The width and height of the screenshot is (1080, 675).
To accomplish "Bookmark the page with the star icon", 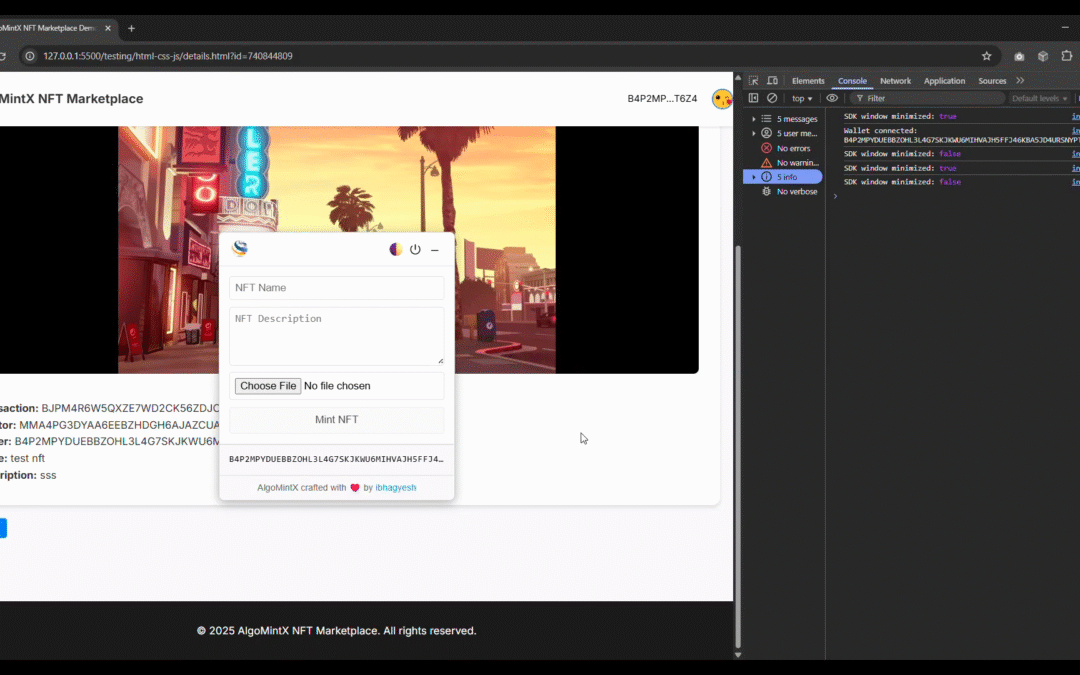I will (986, 56).
